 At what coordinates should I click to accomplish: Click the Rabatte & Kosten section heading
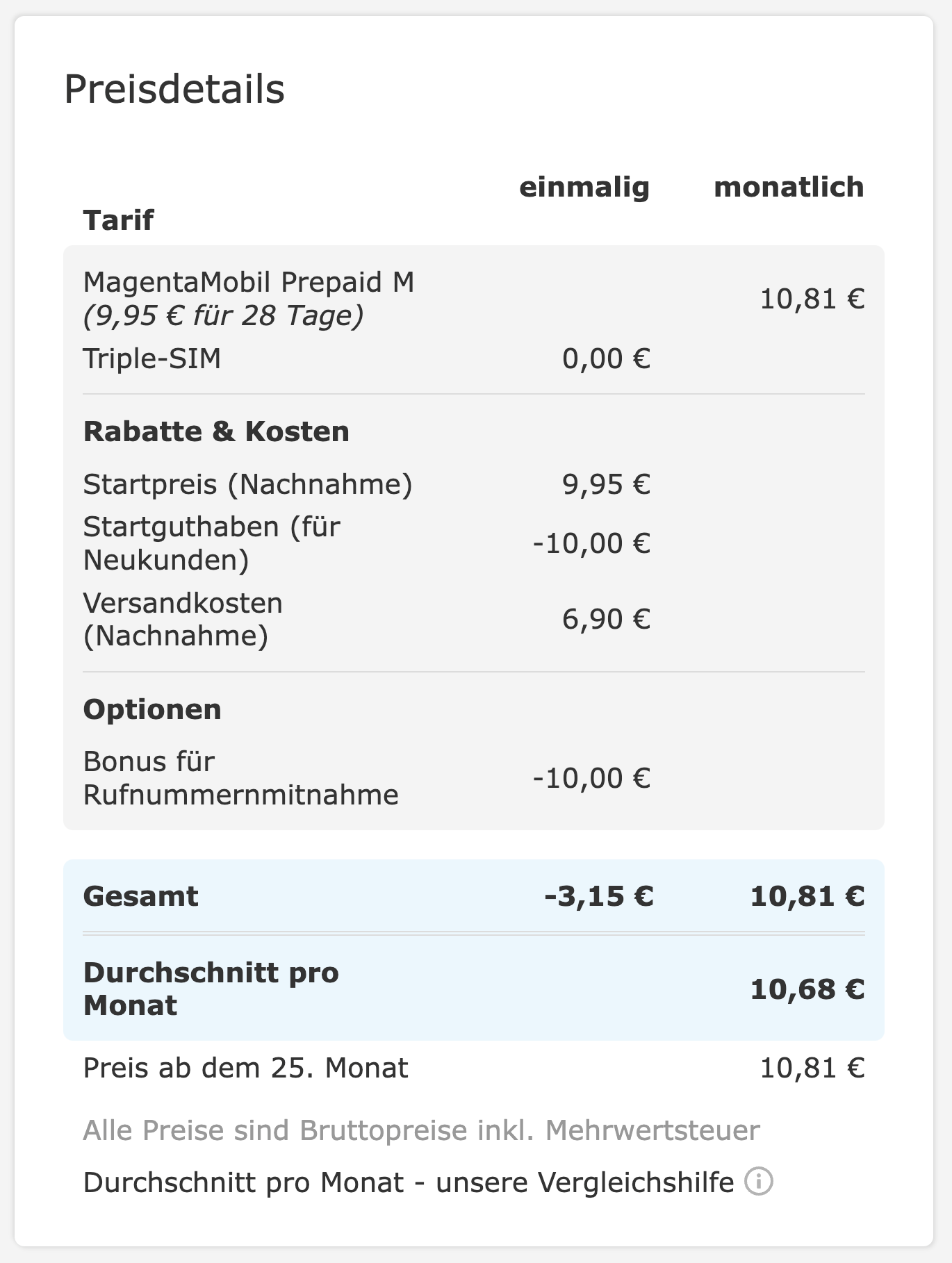(216, 431)
